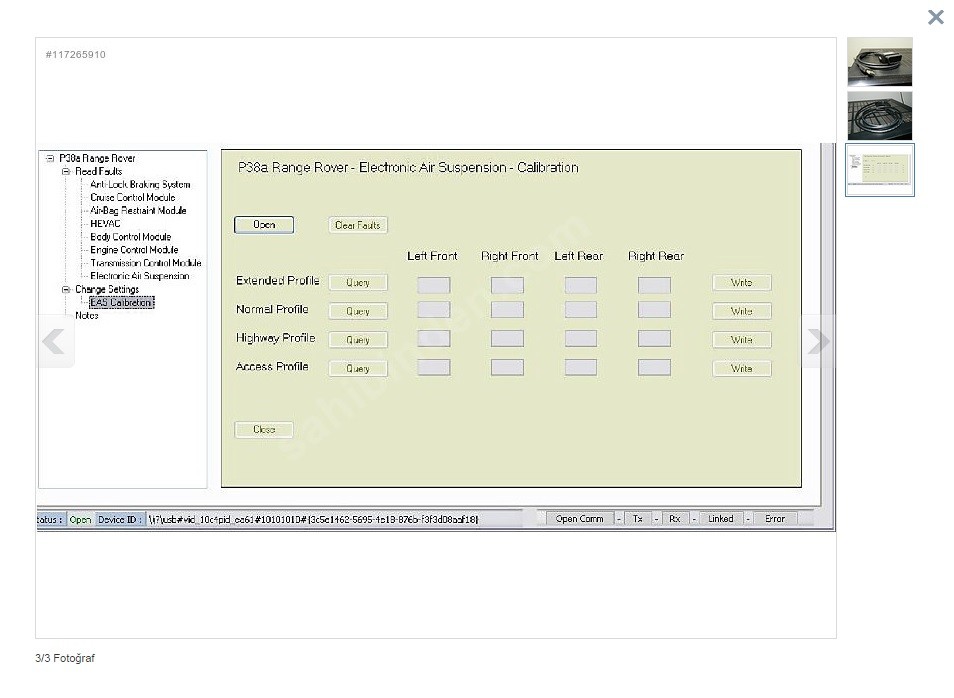This screenshot has width=954, height=698.
Task: Open the second cable photo thumbnail
Action: [x=879, y=116]
